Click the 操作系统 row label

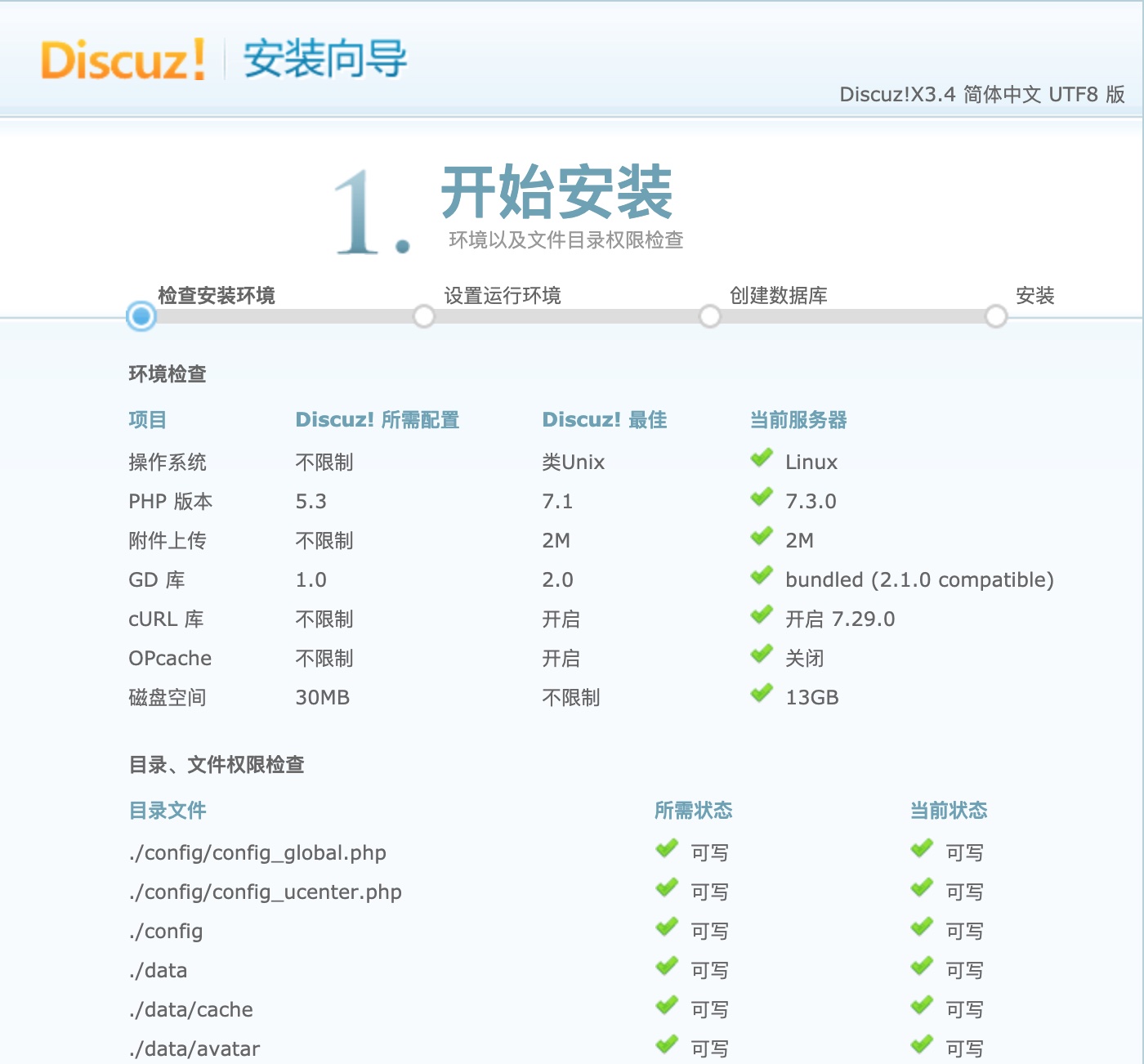point(168,462)
